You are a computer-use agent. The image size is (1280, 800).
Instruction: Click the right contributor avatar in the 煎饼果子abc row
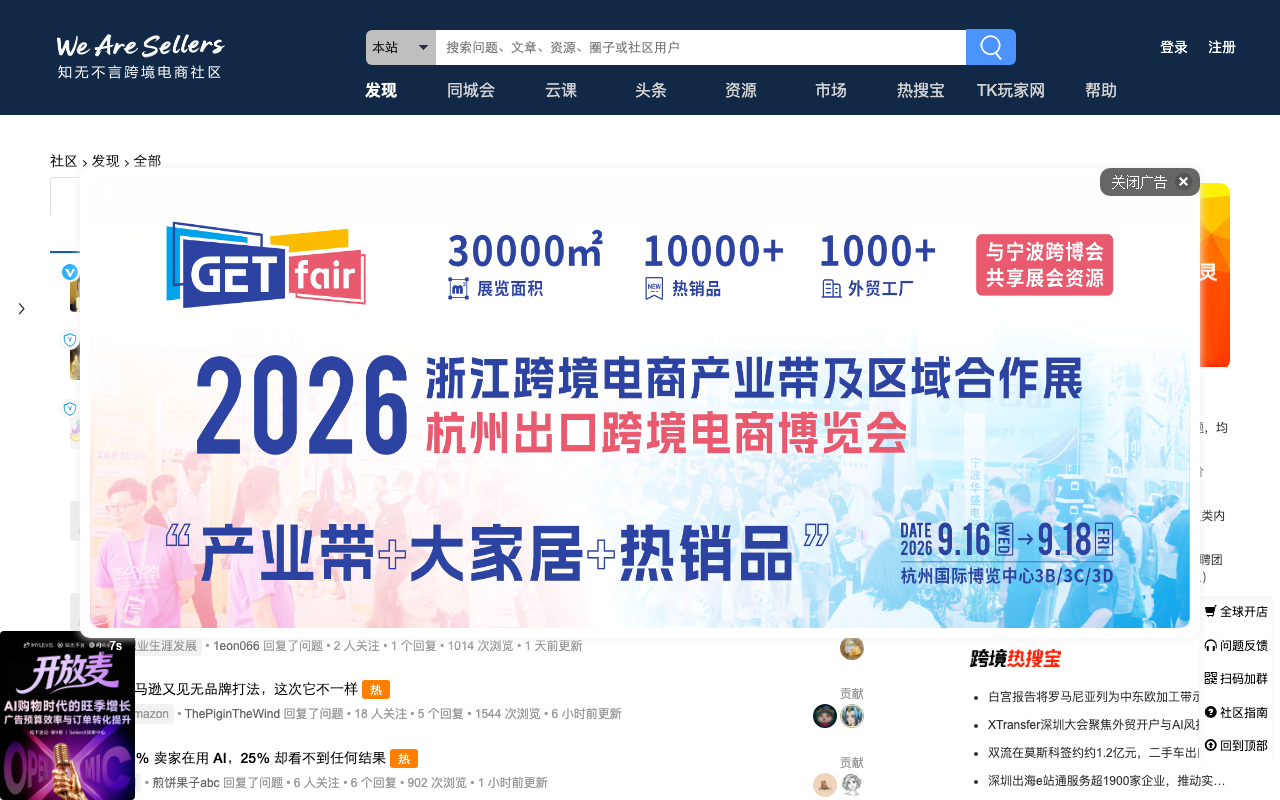[852, 785]
